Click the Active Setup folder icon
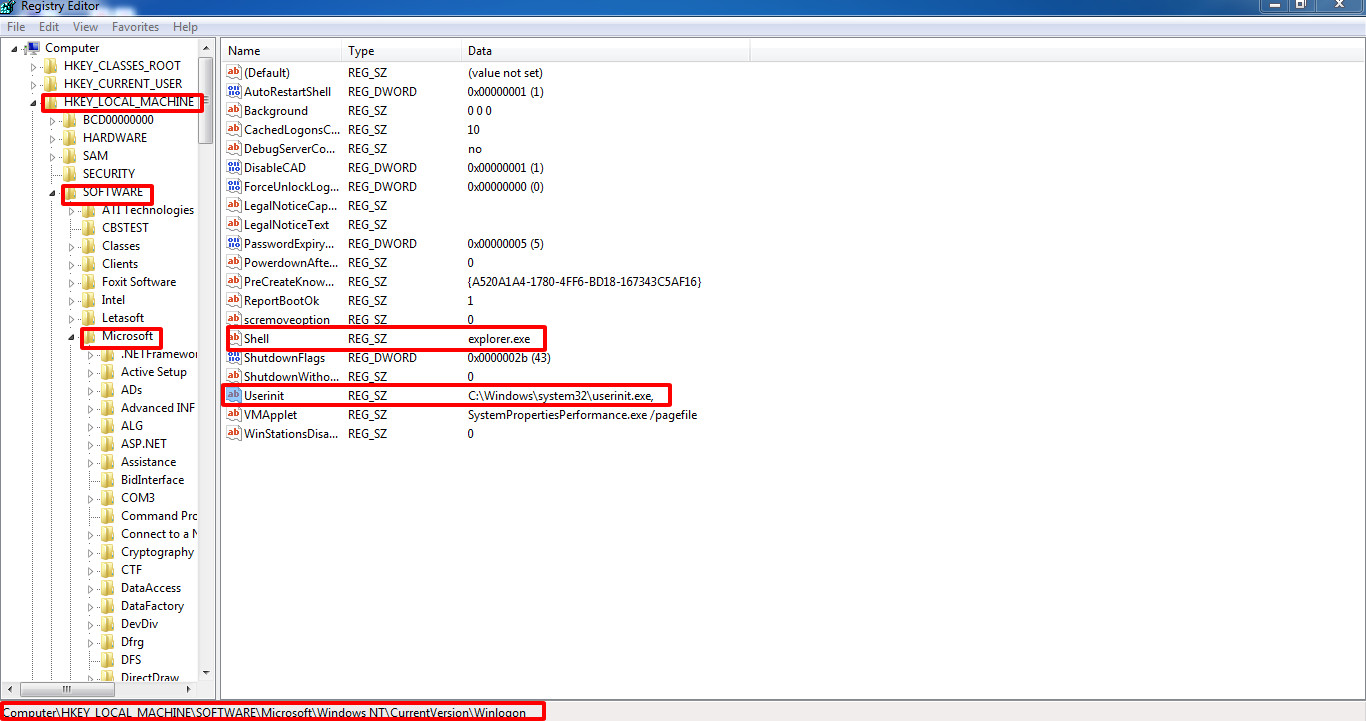The image size is (1366, 721). coord(108,372)
